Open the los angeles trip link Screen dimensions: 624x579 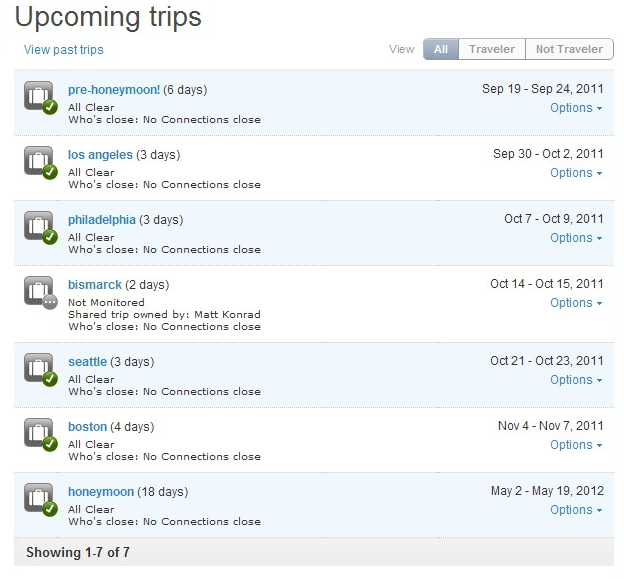point(100,155)
